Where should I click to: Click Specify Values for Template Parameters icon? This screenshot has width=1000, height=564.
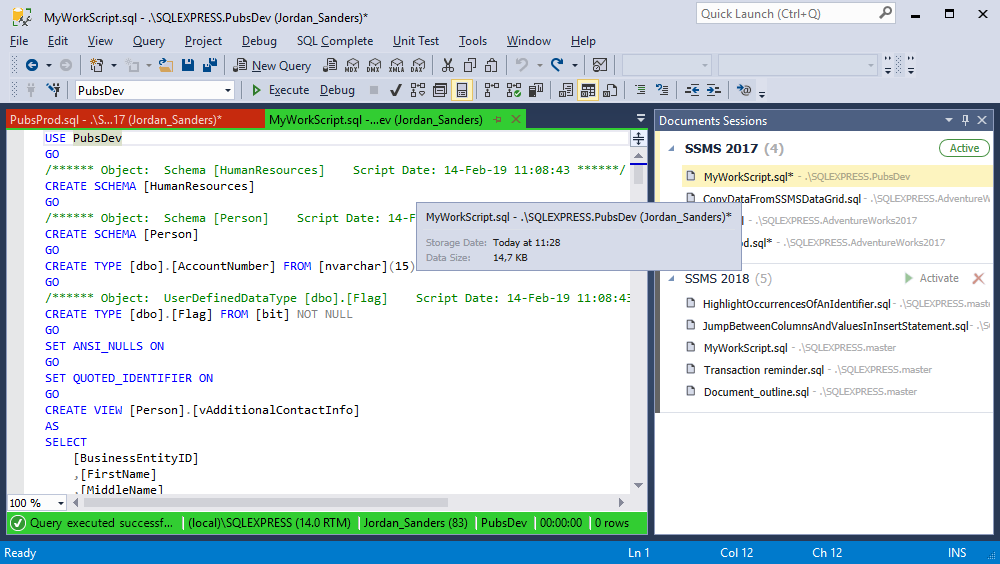744,91
